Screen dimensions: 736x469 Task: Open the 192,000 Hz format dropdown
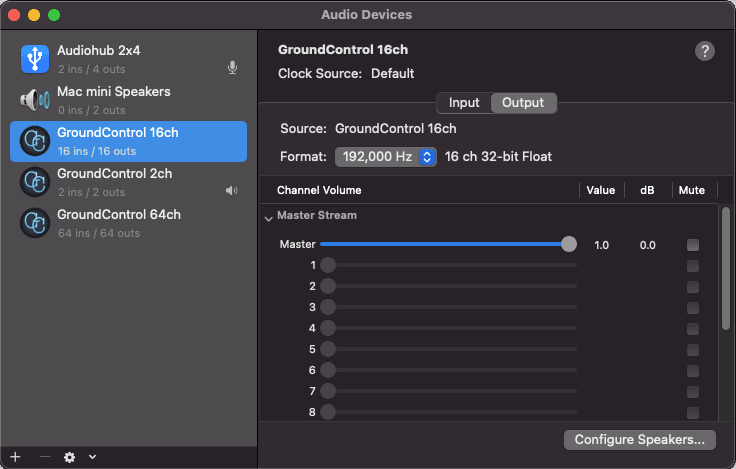pyautogui.click(x=385, y=157)
